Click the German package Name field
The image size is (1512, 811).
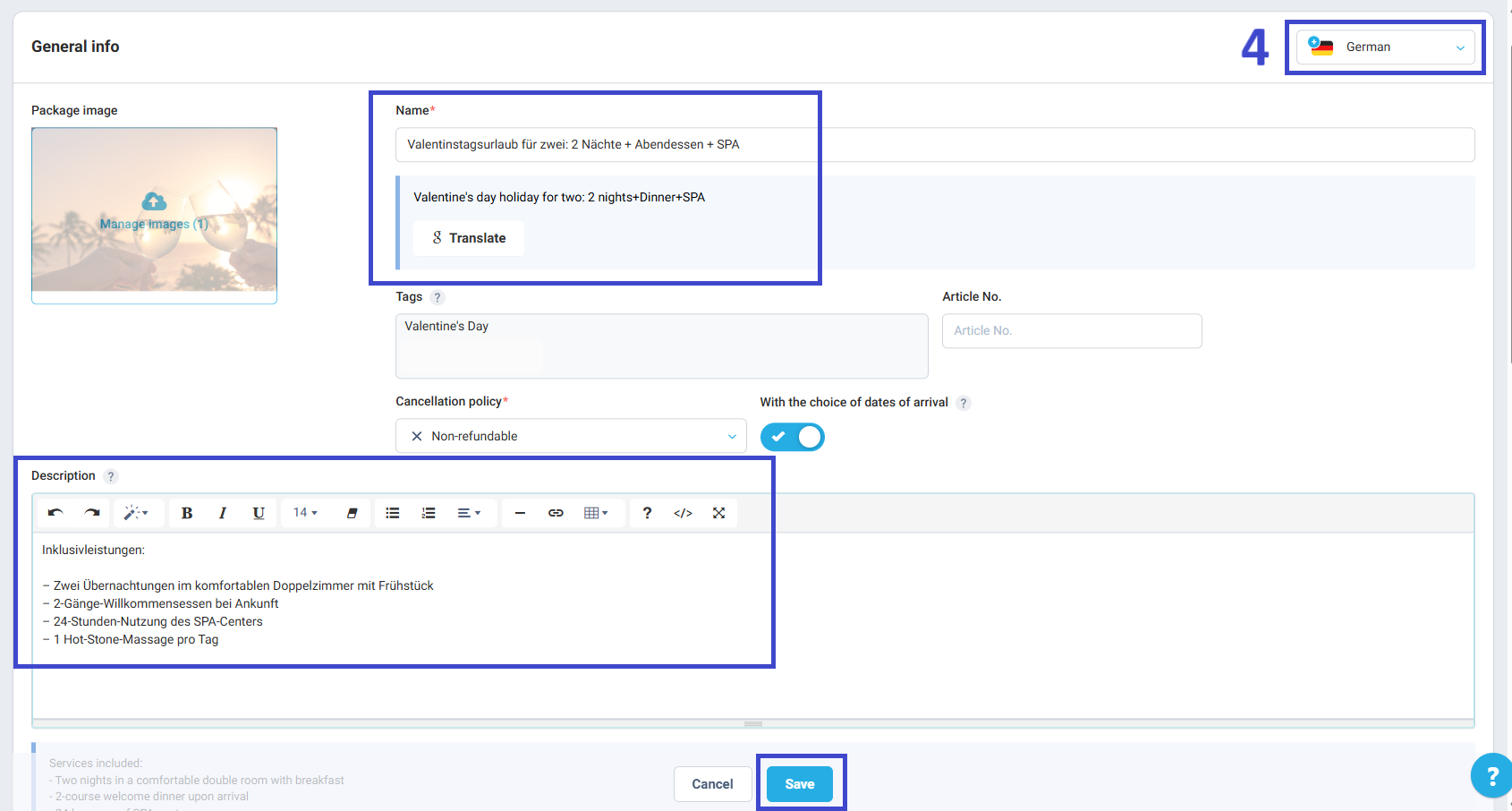pyautogui.click(x=935, y=145)
